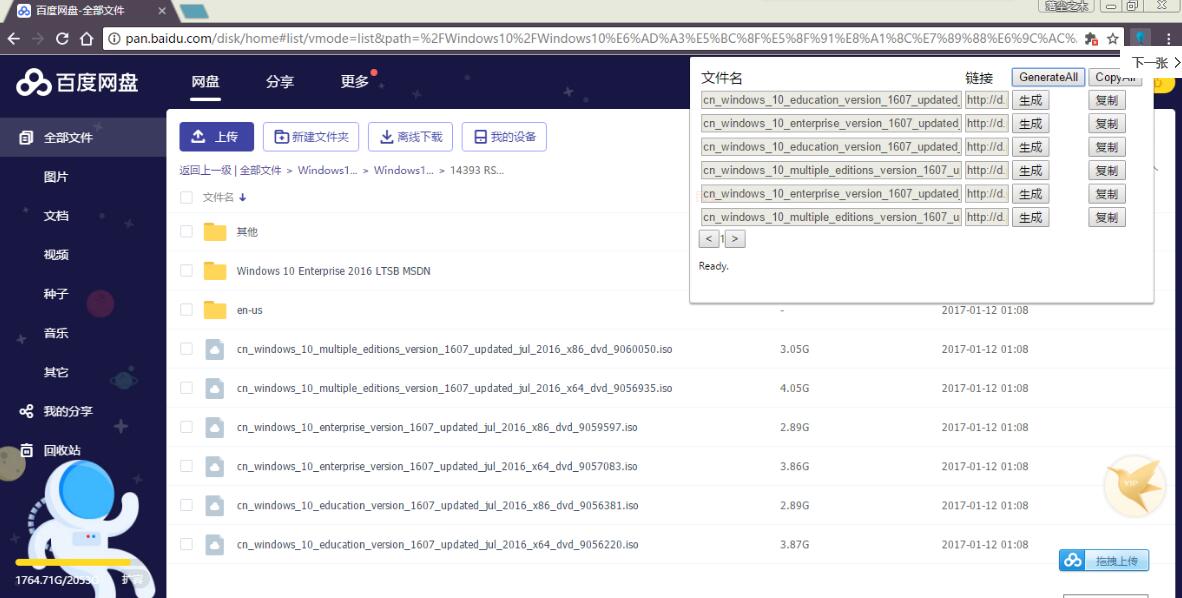This screenshot has width=1182, height=598.
Task: Go to previous page in the link popup
Action: coord(709,239)
